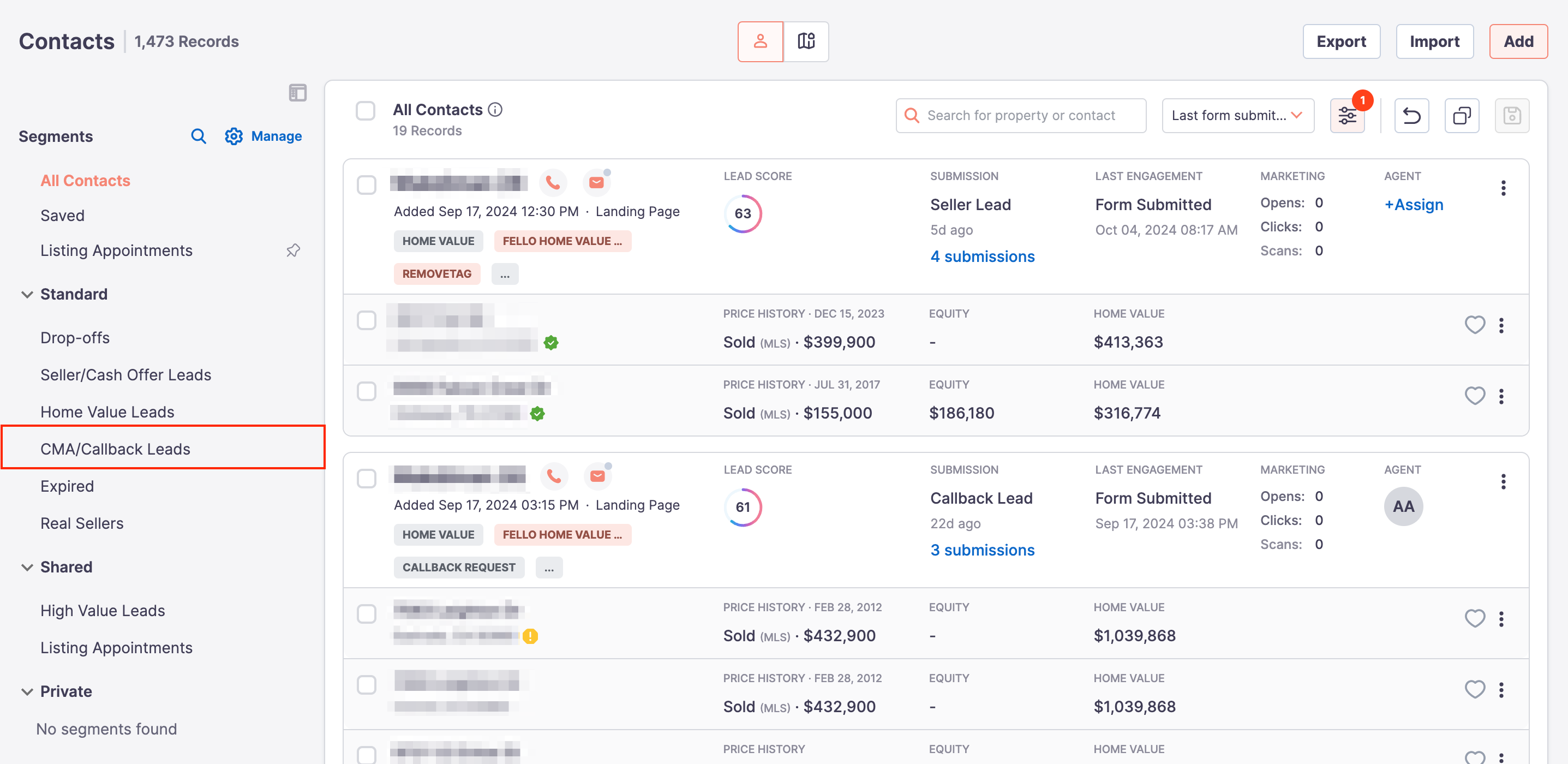
Task: Select All Contacts segment
Action: (x=85, y=180)
